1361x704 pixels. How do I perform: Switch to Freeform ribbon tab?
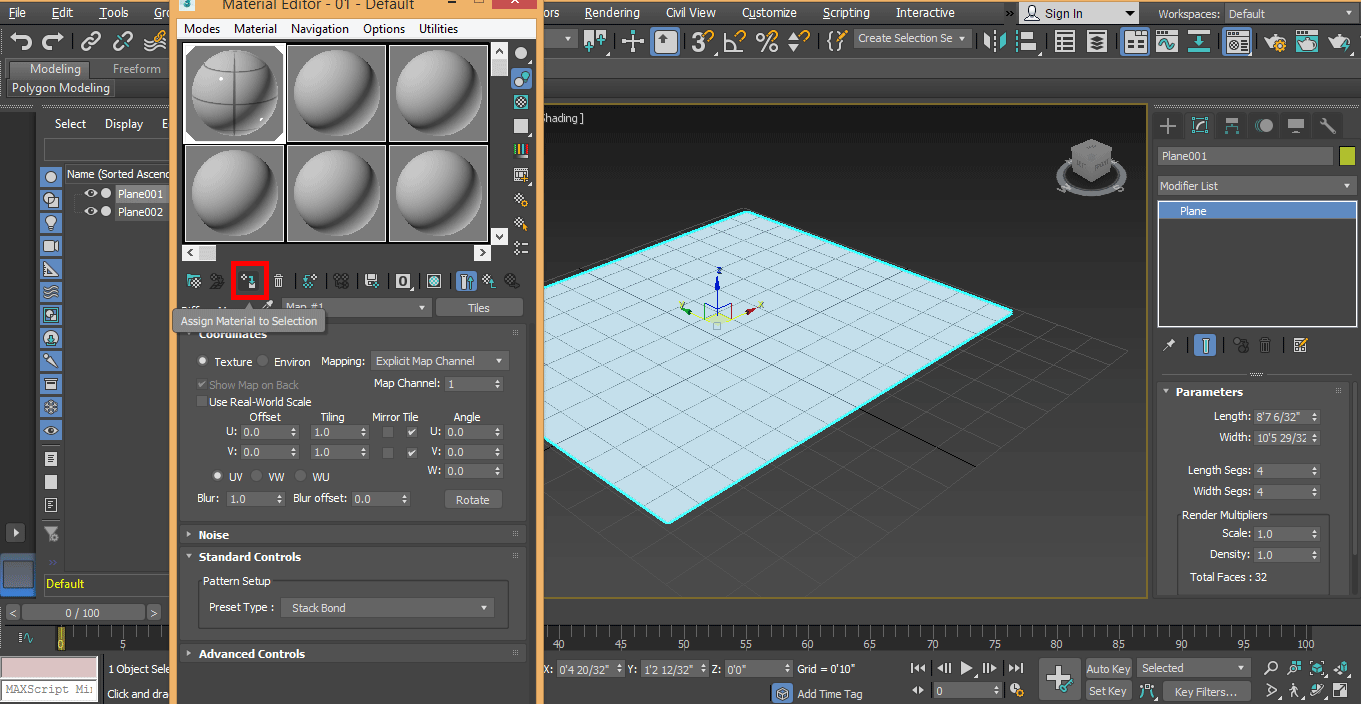(x=136, y=69)
